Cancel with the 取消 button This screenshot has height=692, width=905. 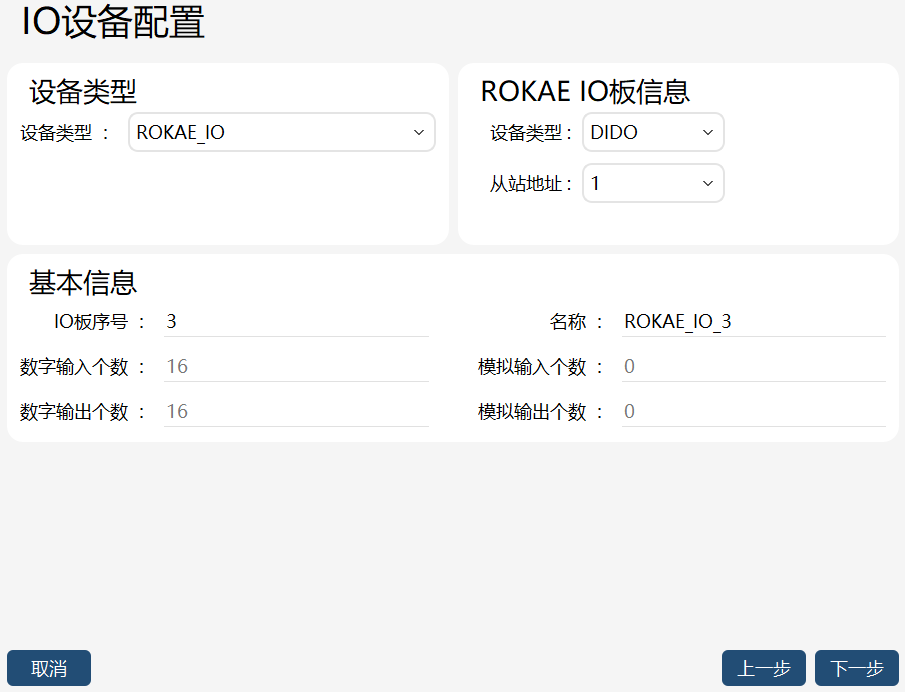[x=49, y=668]
